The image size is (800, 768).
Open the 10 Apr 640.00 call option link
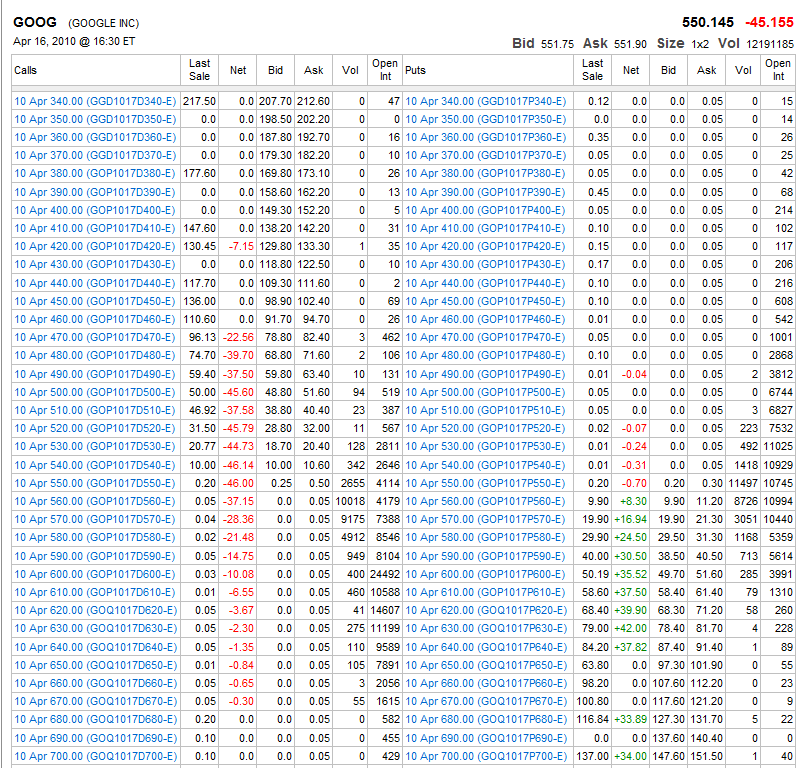95,648
